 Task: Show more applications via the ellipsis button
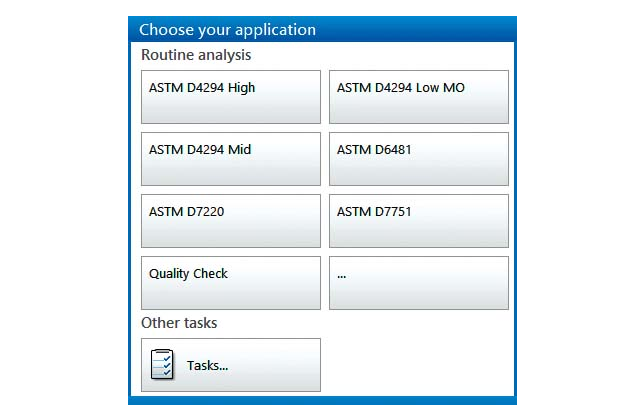click(418, 283)
